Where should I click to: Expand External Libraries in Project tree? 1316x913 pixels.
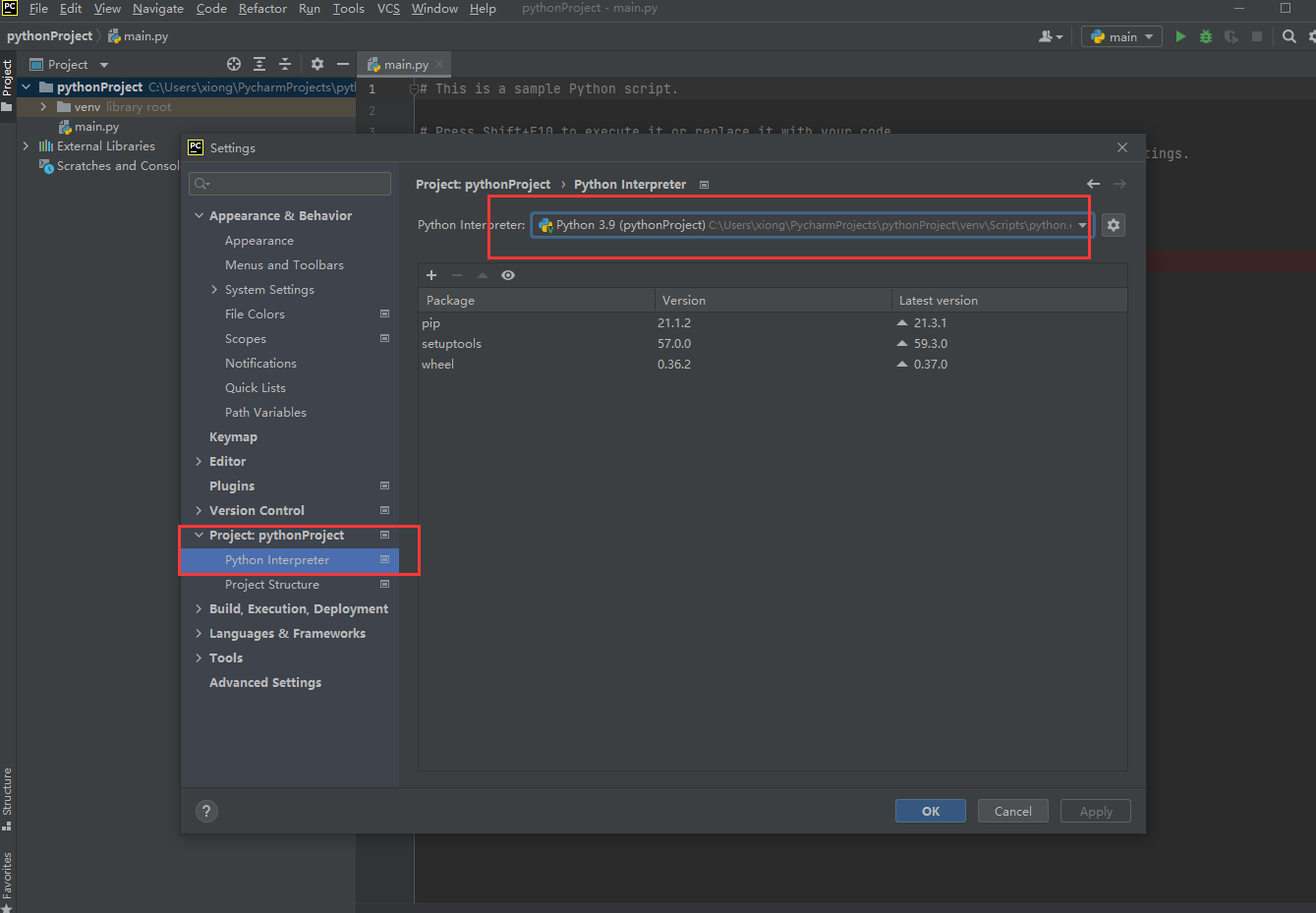pos(26,146)
